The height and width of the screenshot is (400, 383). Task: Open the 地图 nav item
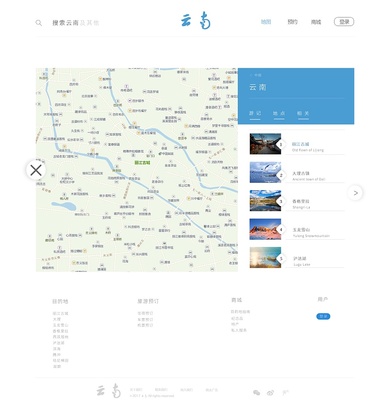pos(266,22)
